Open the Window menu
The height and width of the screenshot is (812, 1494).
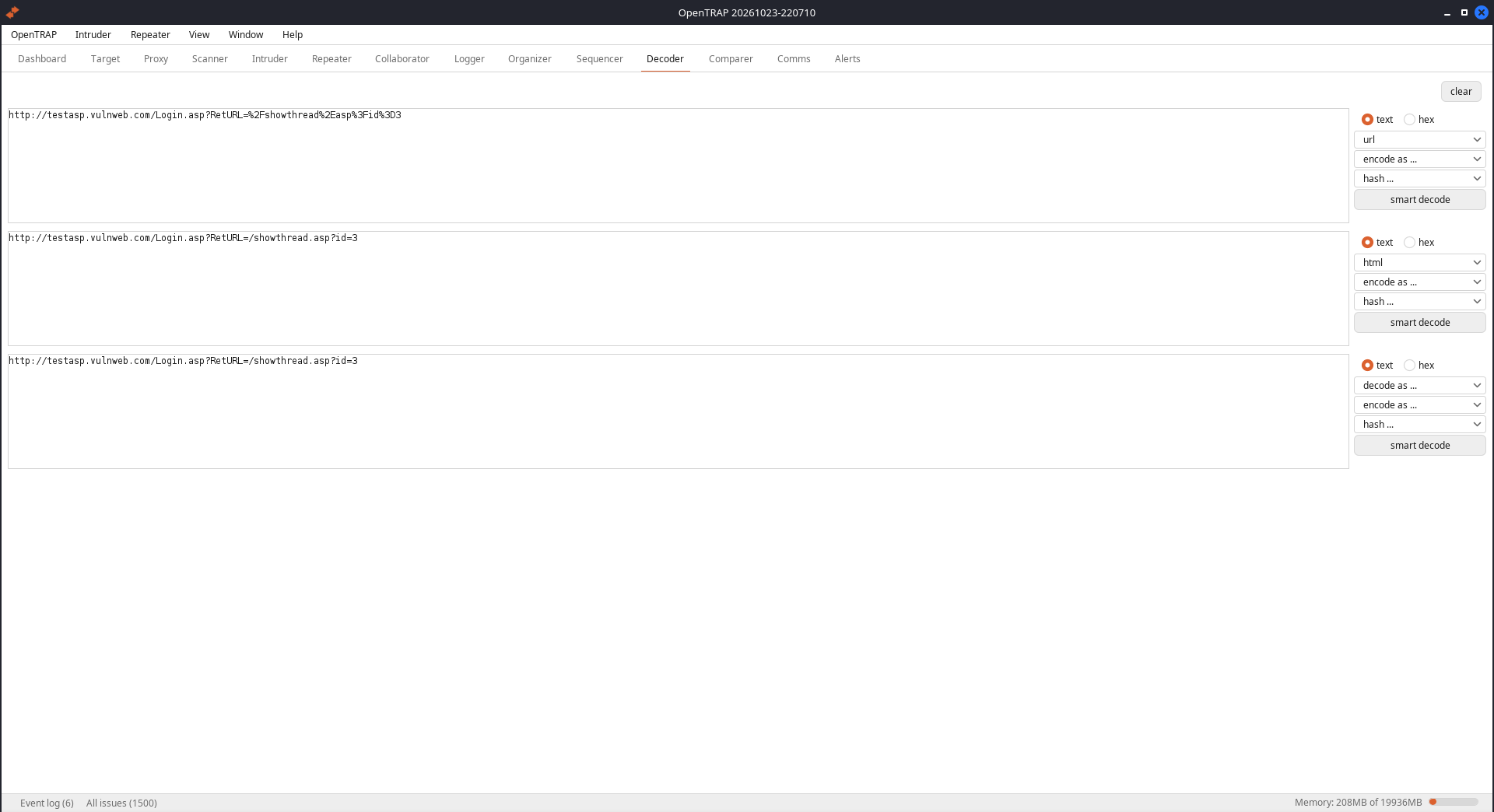click(246, 35)
